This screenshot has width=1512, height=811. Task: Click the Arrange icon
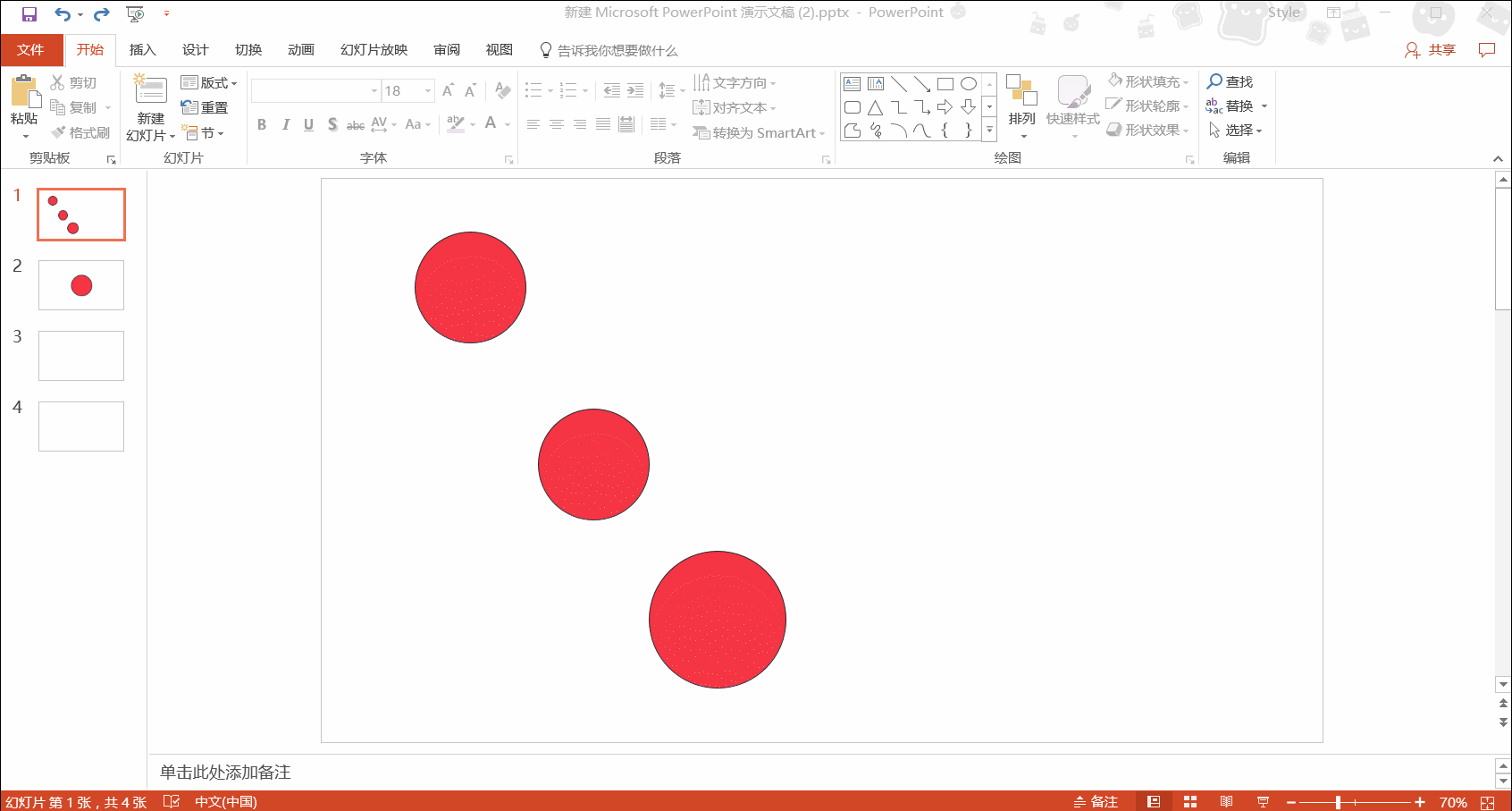[x=1021, y=91]
